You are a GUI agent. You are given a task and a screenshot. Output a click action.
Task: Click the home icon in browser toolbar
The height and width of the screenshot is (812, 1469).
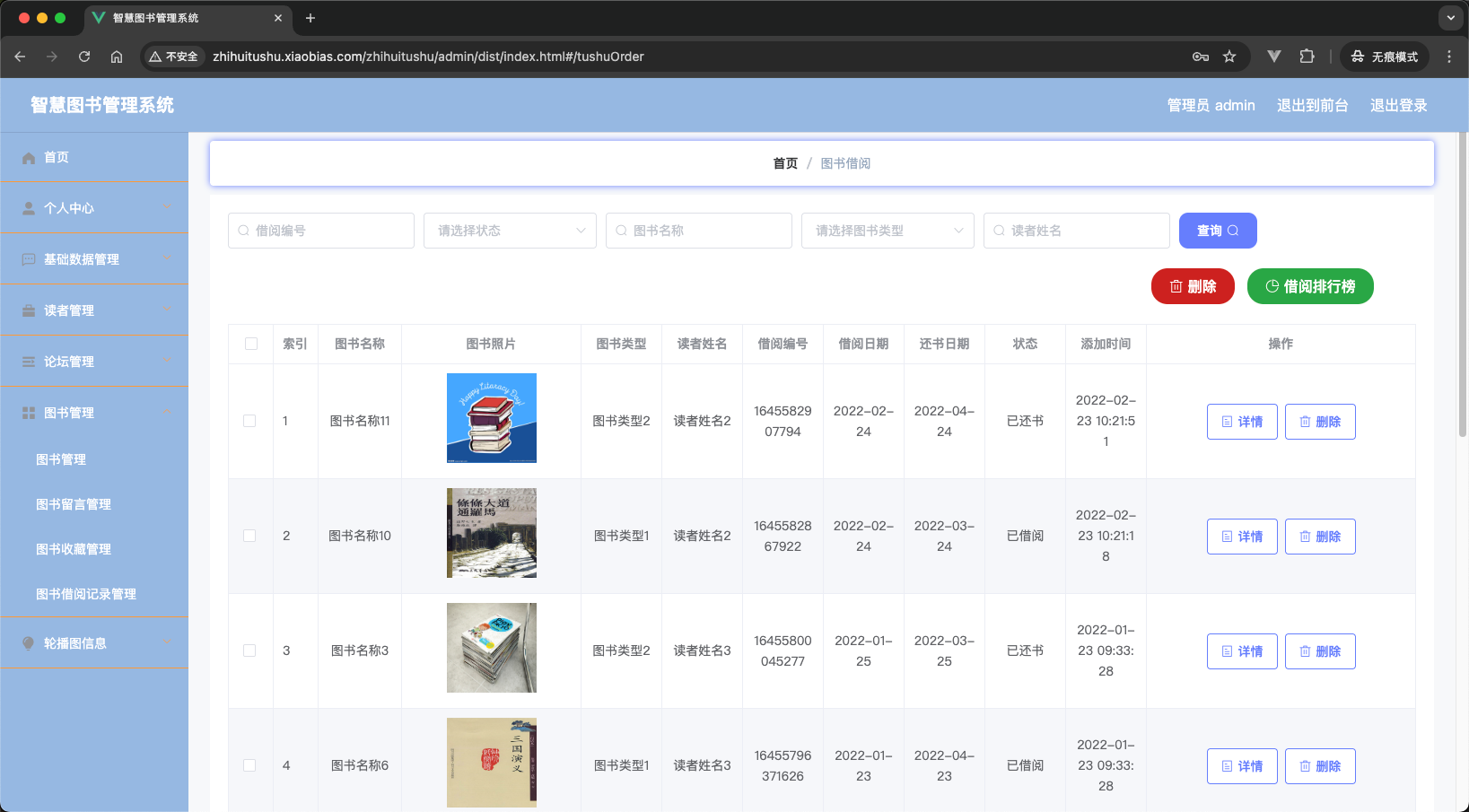[x=117, y=57]
